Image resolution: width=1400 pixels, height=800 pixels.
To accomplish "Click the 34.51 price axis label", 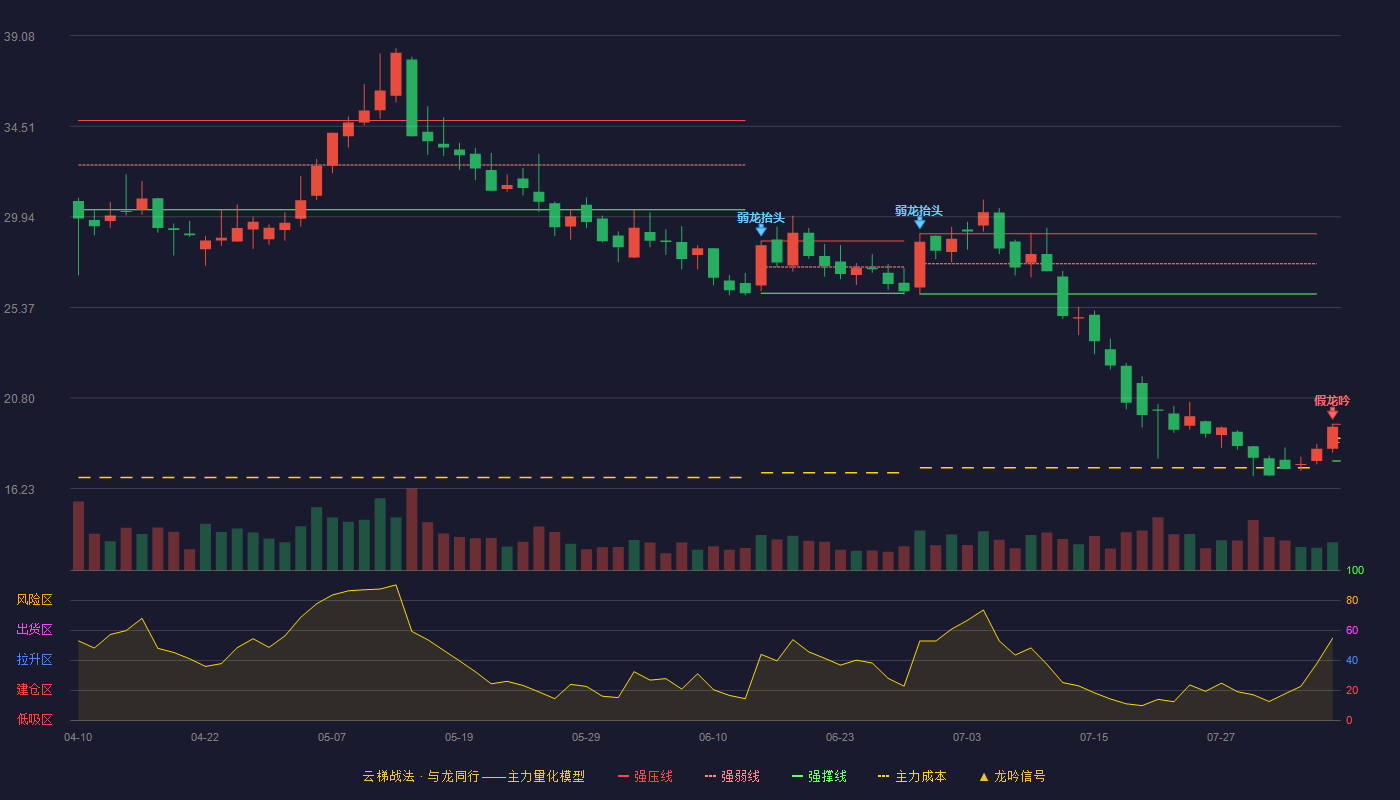I will click(19, 128).
